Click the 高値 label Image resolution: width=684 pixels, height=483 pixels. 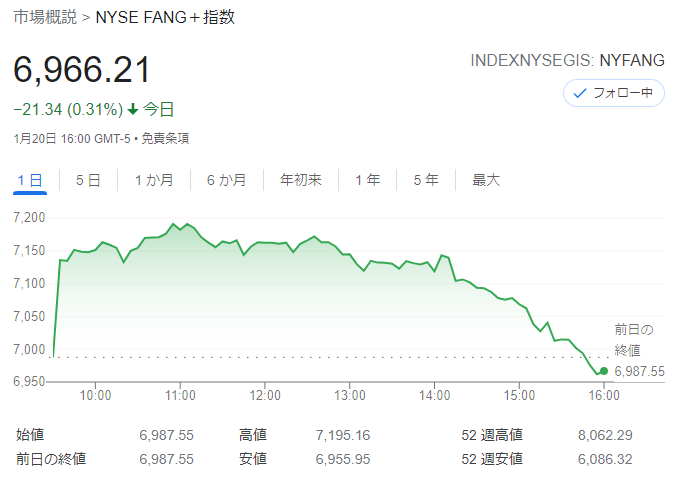pos(253,435)
